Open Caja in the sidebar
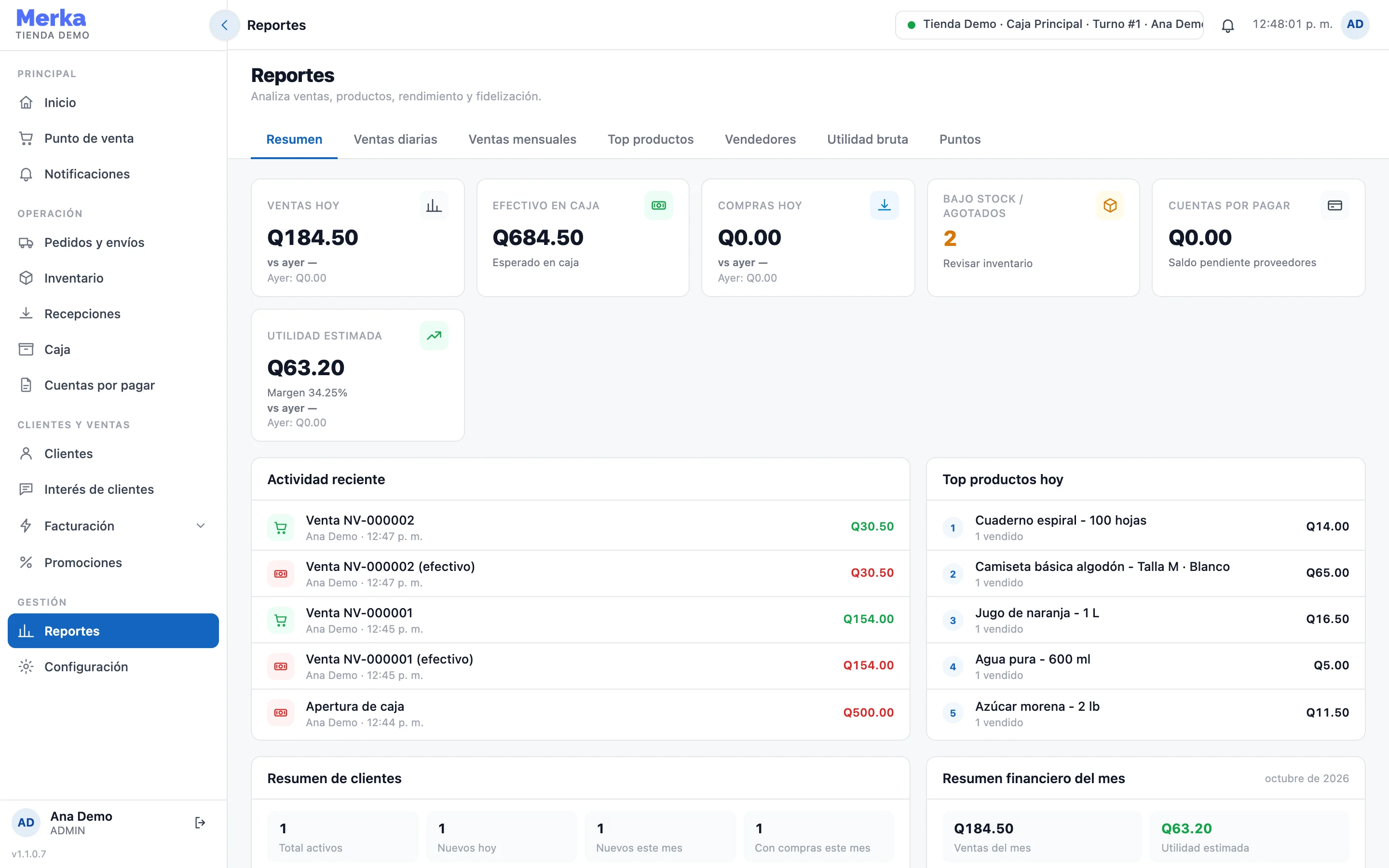This screenshot has height=868, width=1389. coord(113,350)
